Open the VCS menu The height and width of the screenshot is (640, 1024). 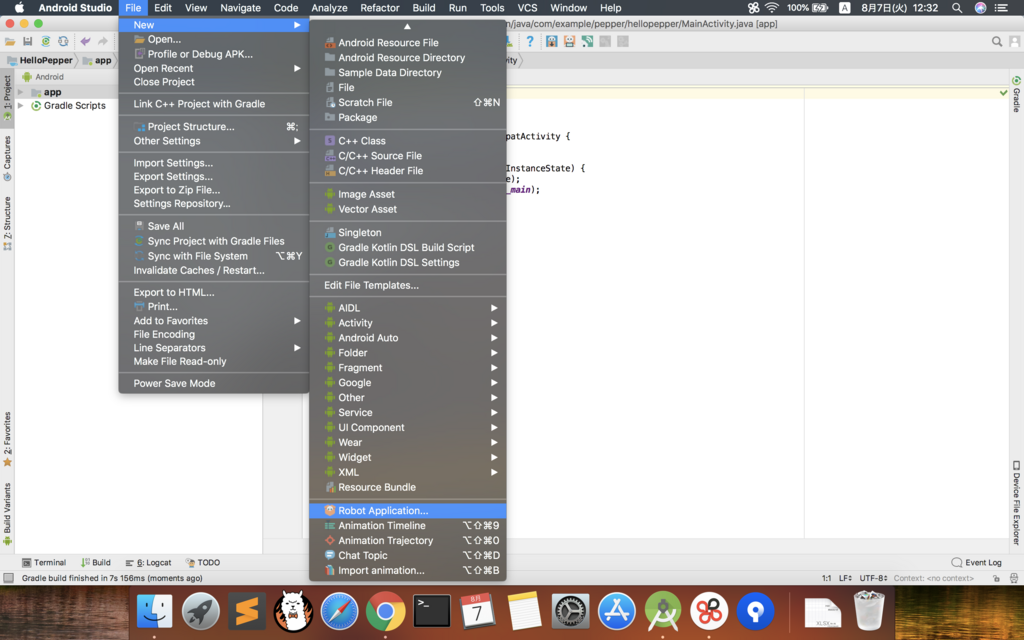coord(527,8)
